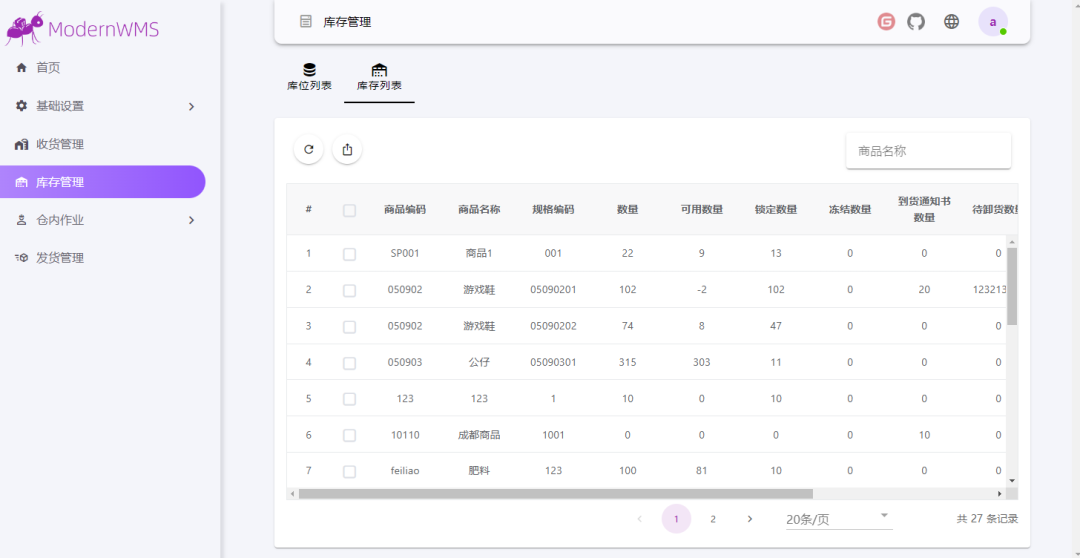1080x558 pixels.
Task: Open the Gitee red G icon
Action: (x=886, y=22)
